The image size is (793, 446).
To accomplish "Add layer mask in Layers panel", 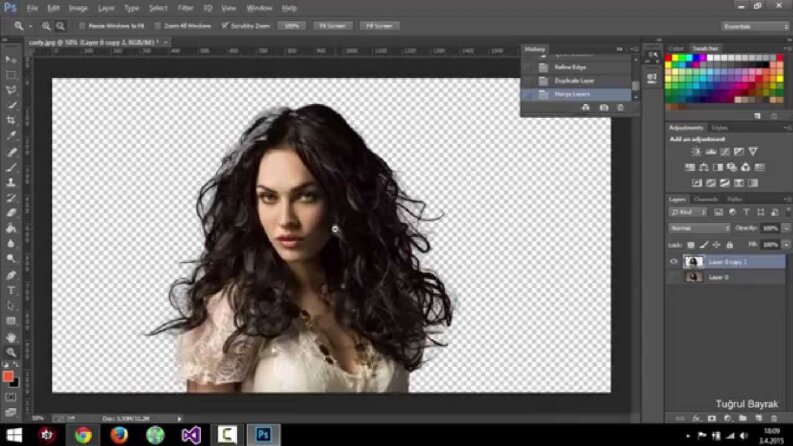I will click(712, 418).
